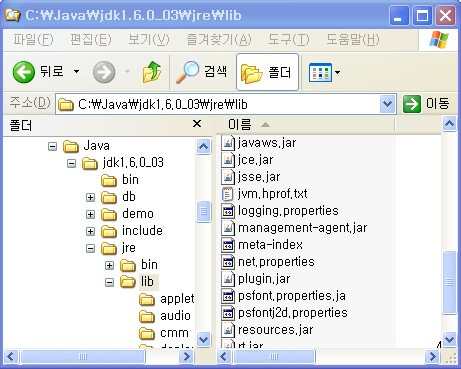461x369 pixels.
Task: Go up one folder level
Action: (x=152, y=72)
